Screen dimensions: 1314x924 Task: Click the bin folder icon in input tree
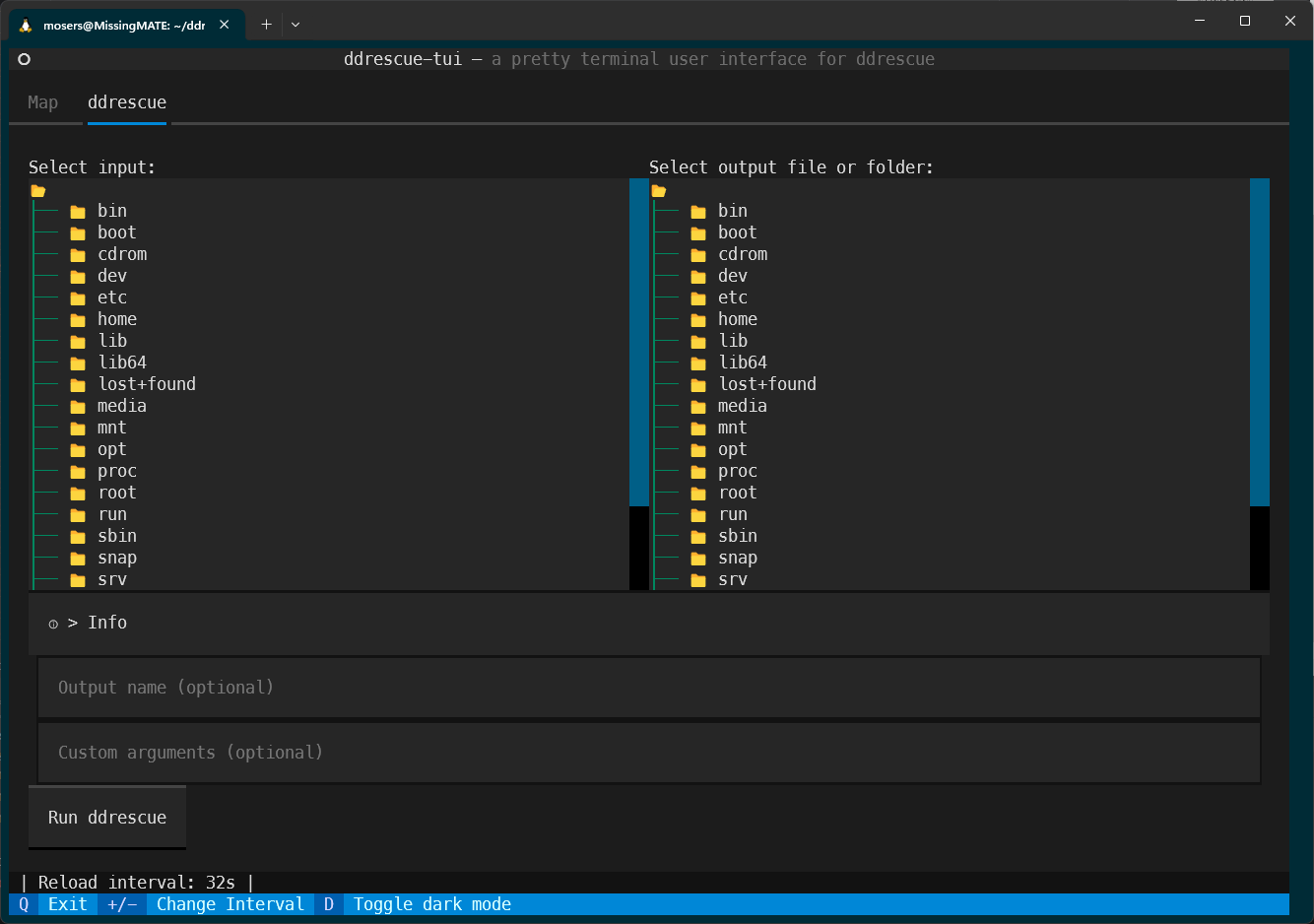(78, 212)
